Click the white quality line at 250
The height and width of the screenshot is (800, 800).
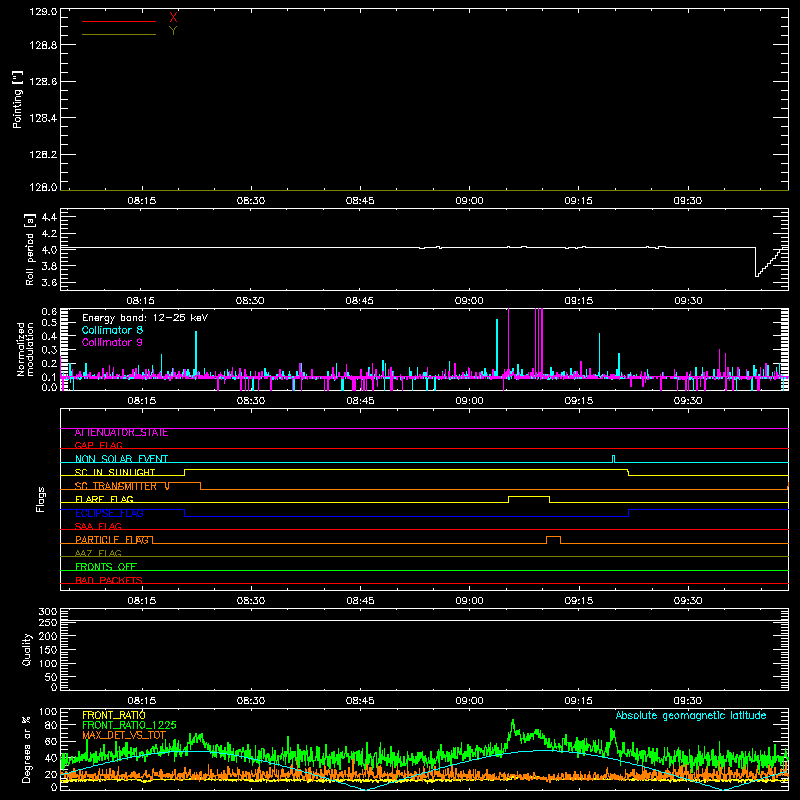point(424,620)
